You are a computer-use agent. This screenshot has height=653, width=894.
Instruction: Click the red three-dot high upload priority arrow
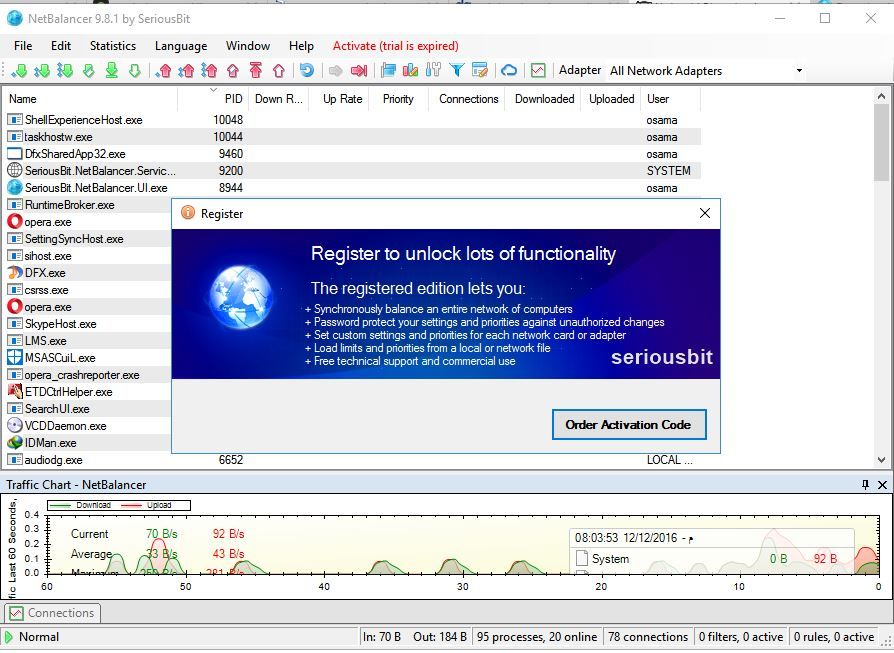[x=210, y=71]
